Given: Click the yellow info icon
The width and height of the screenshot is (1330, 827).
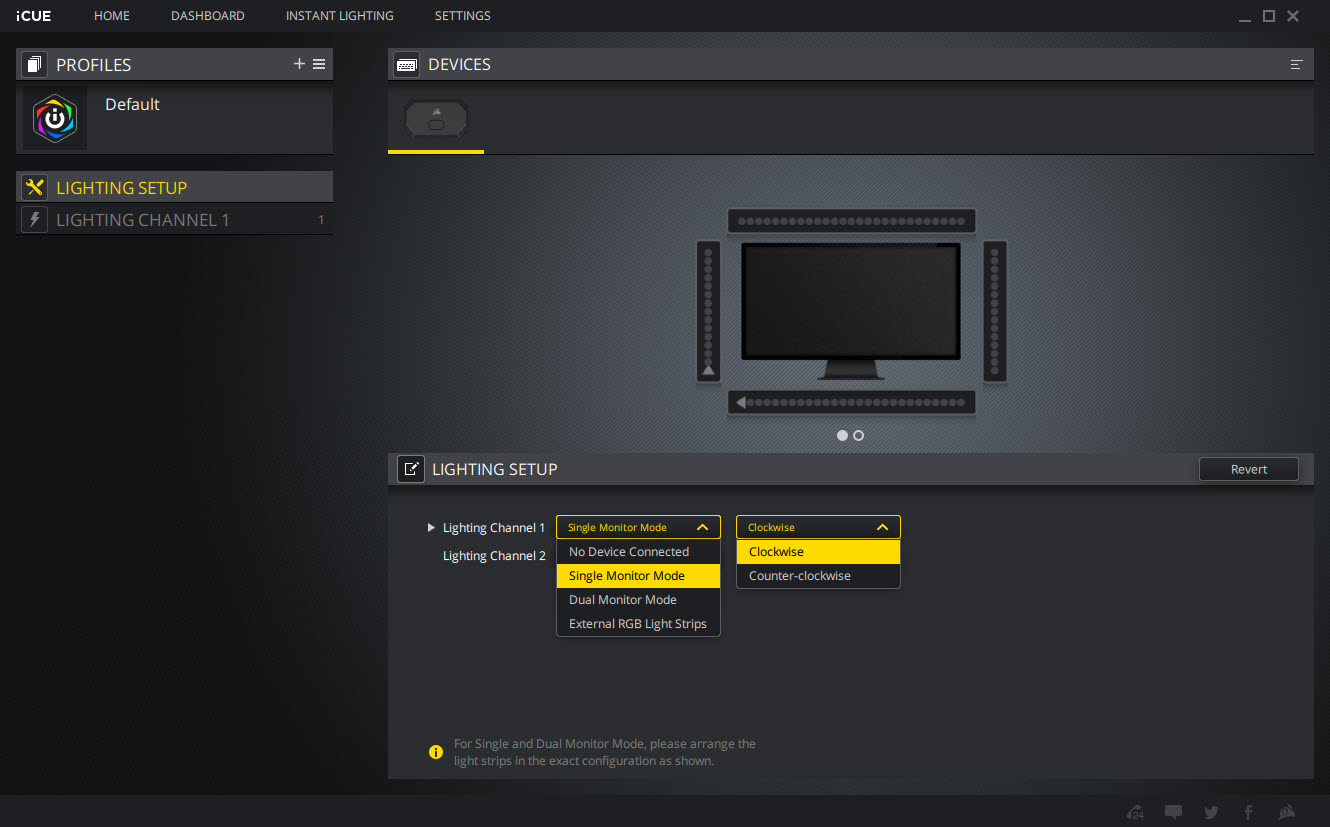Looking at the screenshot, I should pos(436,752).
